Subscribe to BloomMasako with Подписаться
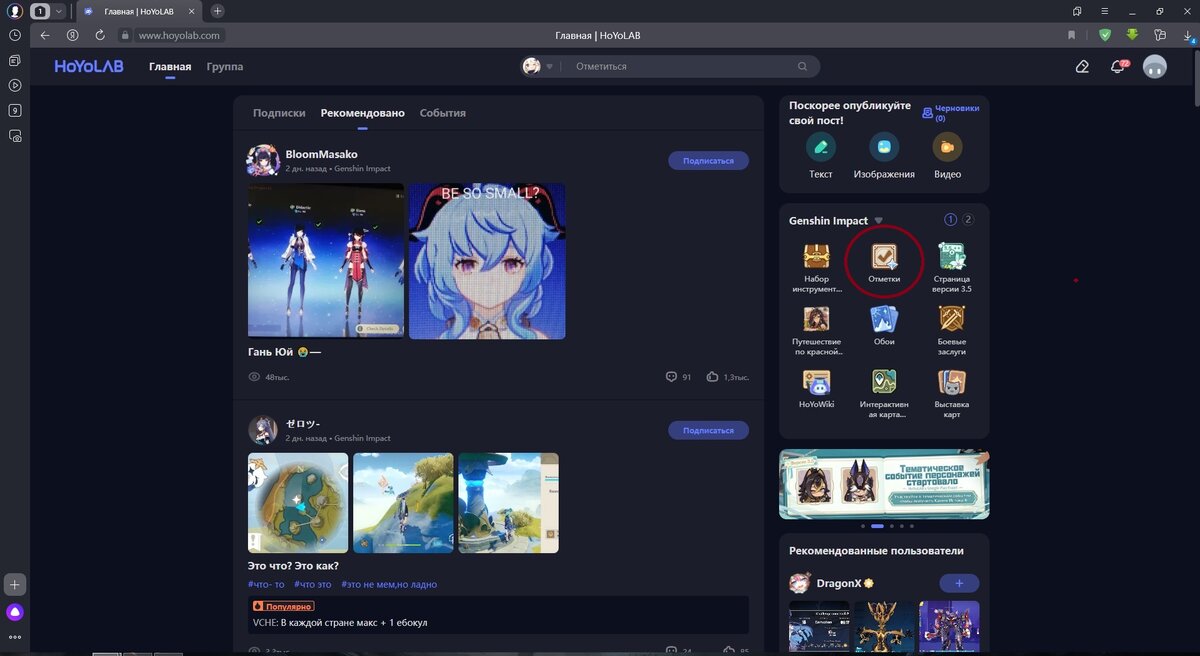This screenshot has width=1200, height=656. [708, 161]
